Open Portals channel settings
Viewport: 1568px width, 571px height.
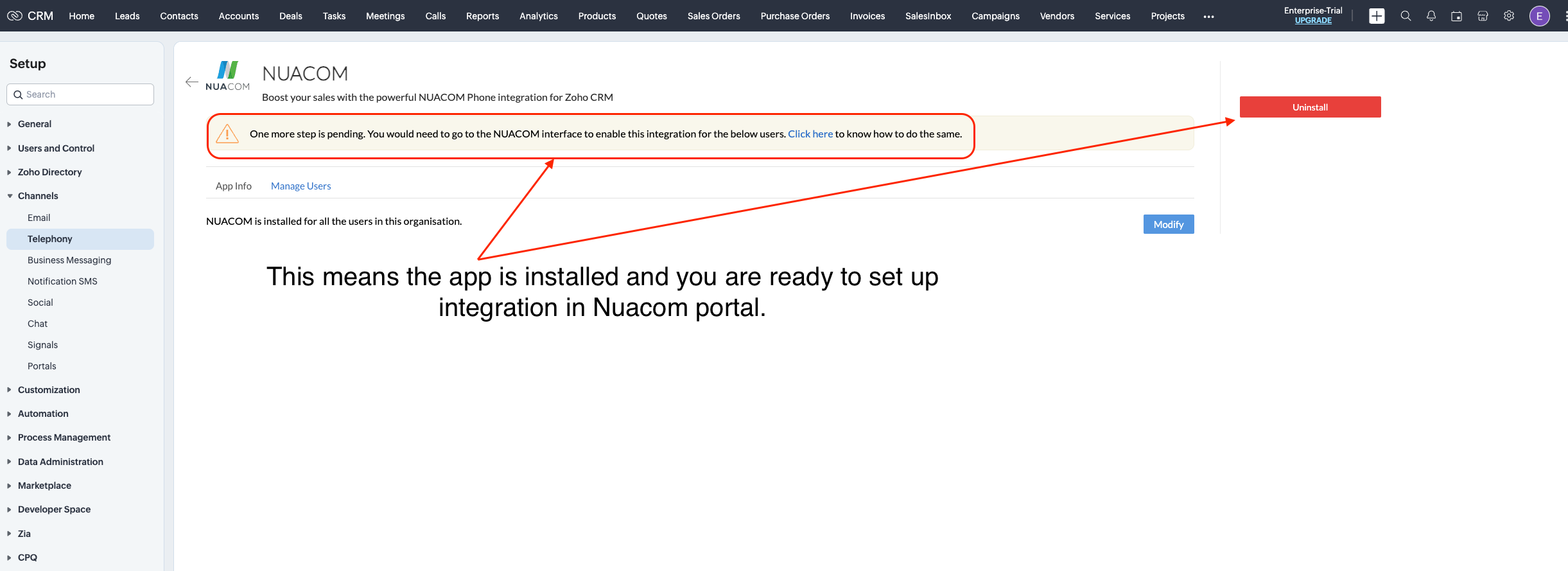click(x=42, y=366)
